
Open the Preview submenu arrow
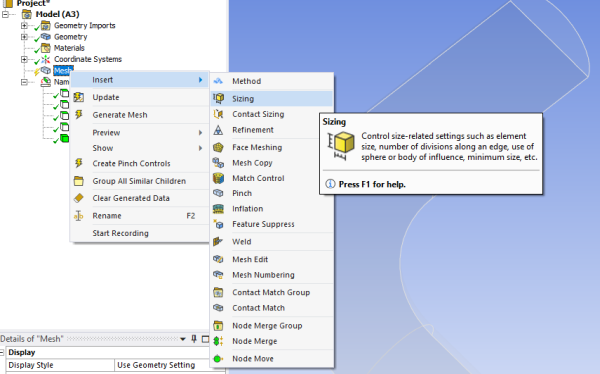201,132
